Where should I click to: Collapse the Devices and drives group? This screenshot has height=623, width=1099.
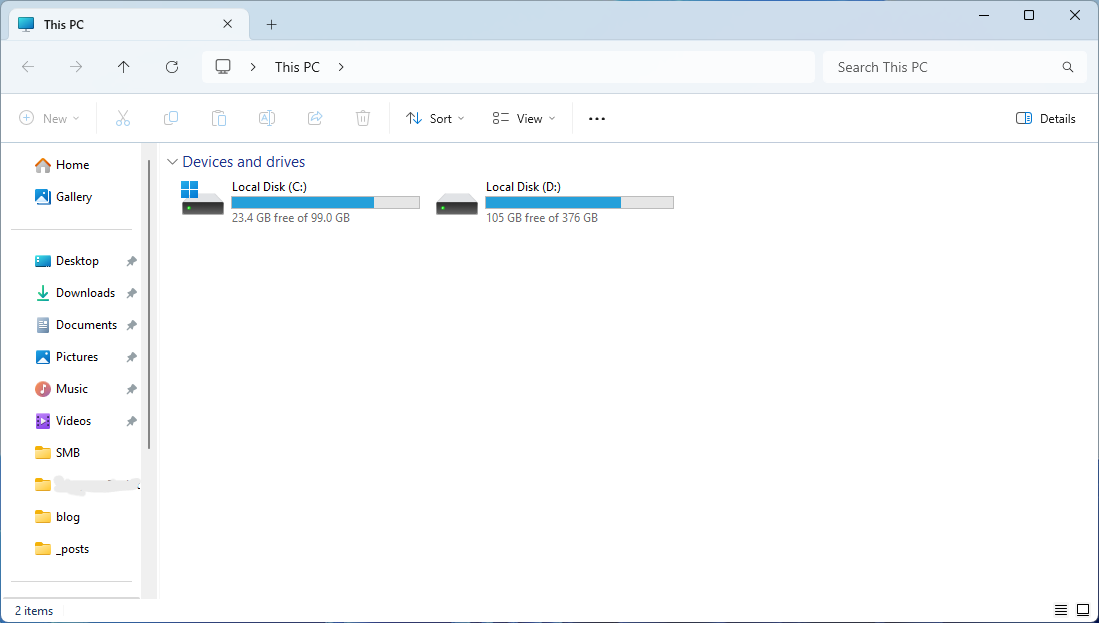pos(173,162)
